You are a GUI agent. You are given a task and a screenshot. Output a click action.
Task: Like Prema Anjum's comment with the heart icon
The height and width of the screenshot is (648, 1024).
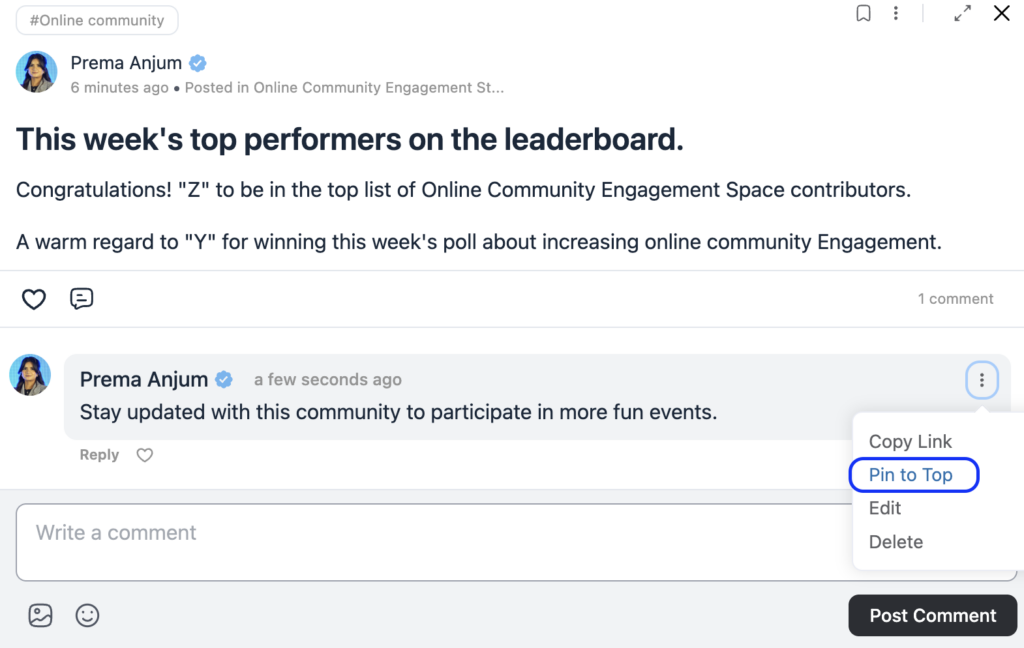click(144, 454)
